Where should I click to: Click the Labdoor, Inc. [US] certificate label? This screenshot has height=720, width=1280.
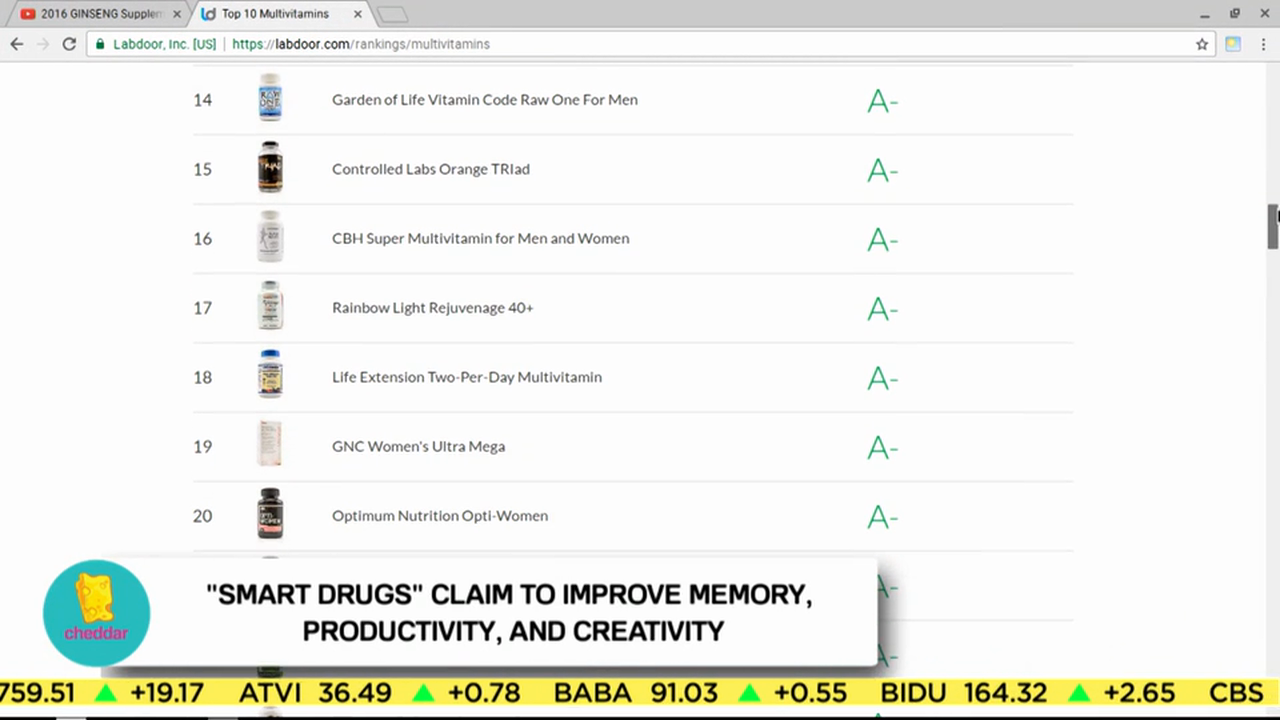click(x=164, y=44)
